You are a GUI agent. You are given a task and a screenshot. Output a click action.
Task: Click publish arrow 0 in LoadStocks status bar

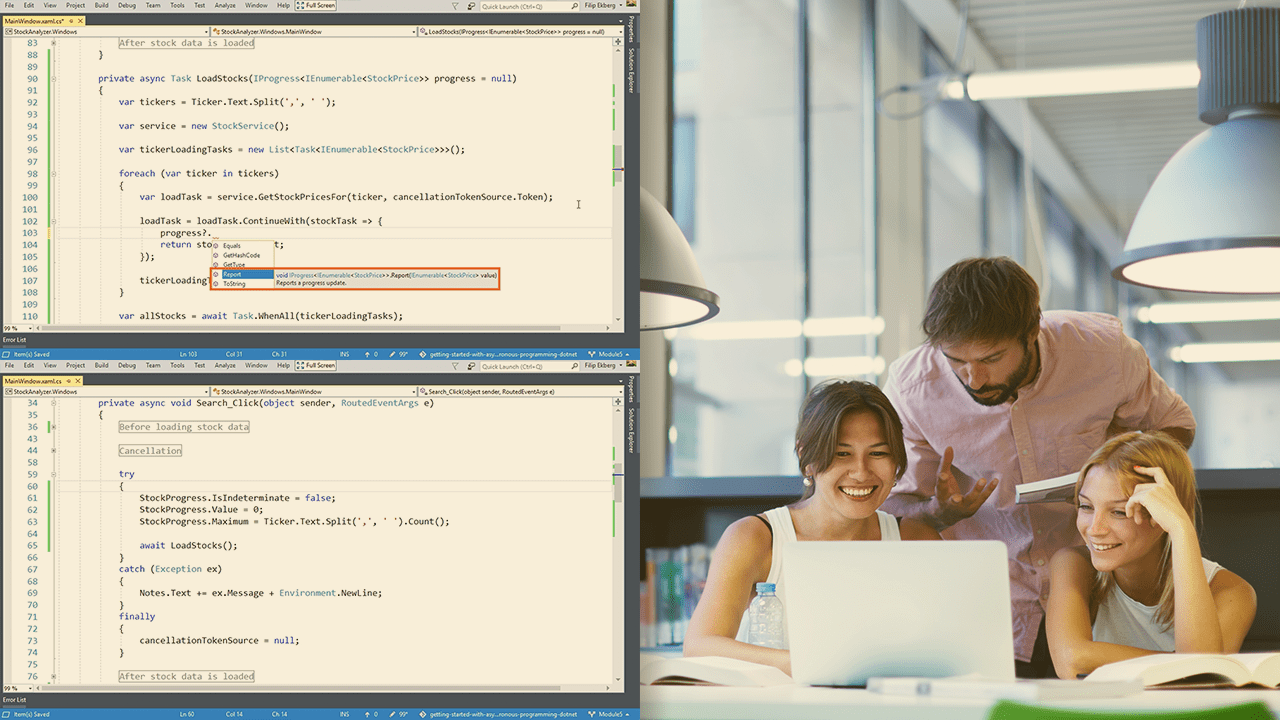[x=371, y=354]
